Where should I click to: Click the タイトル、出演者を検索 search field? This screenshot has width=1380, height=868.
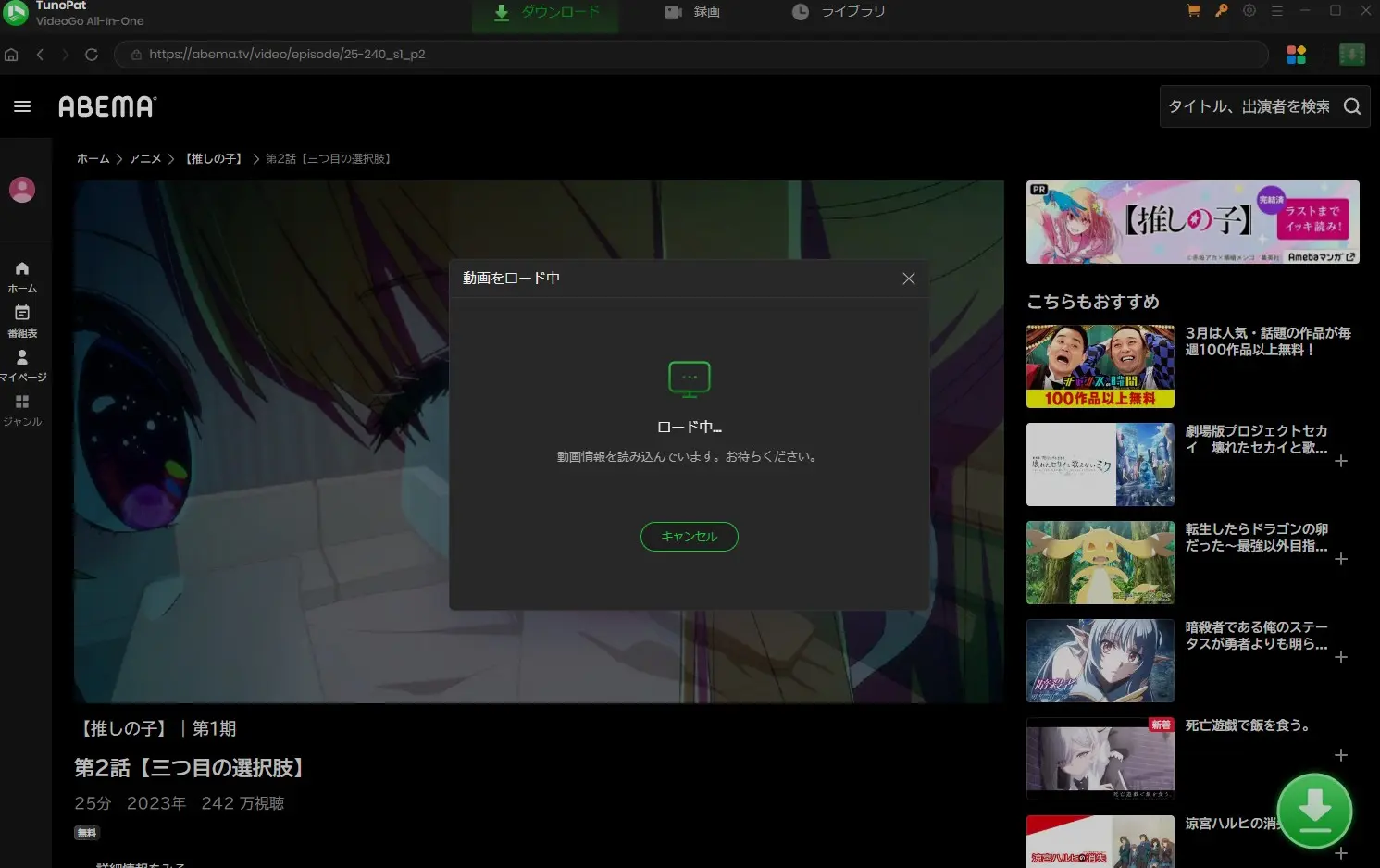coord(1249,106)
